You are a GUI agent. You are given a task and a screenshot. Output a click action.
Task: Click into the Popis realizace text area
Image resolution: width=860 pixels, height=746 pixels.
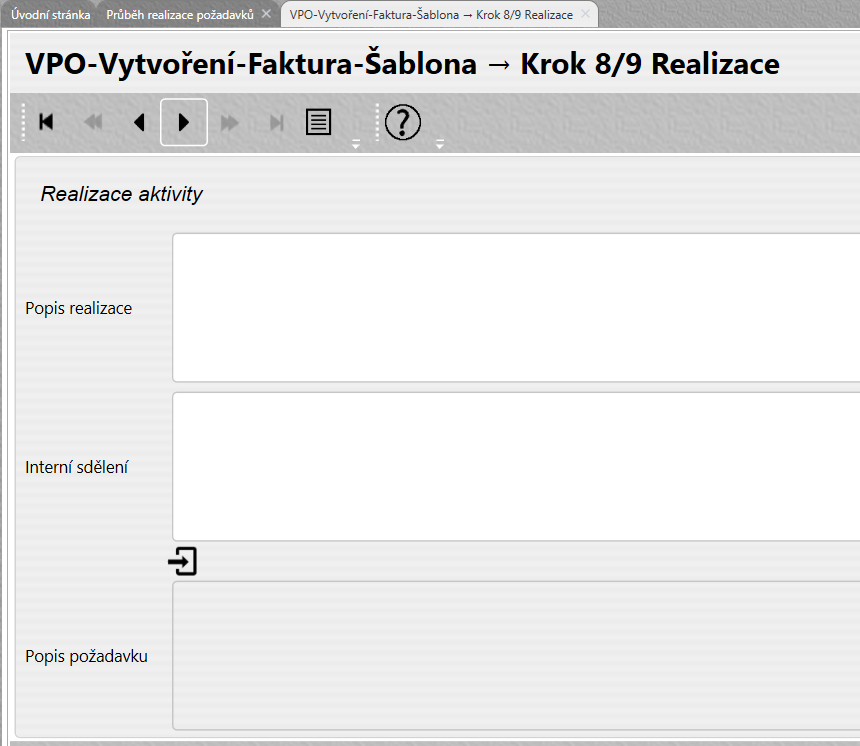pos(515,308)
